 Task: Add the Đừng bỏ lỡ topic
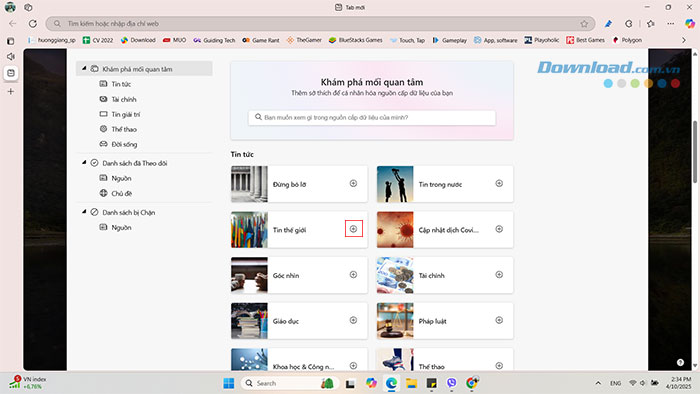point(353,183)
